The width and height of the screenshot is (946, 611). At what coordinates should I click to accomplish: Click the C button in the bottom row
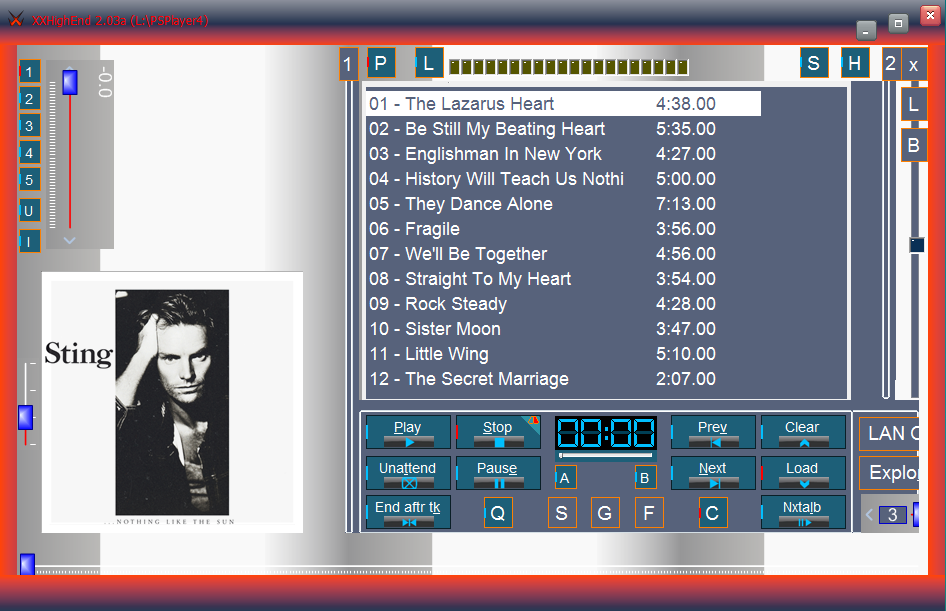[713, 513]
